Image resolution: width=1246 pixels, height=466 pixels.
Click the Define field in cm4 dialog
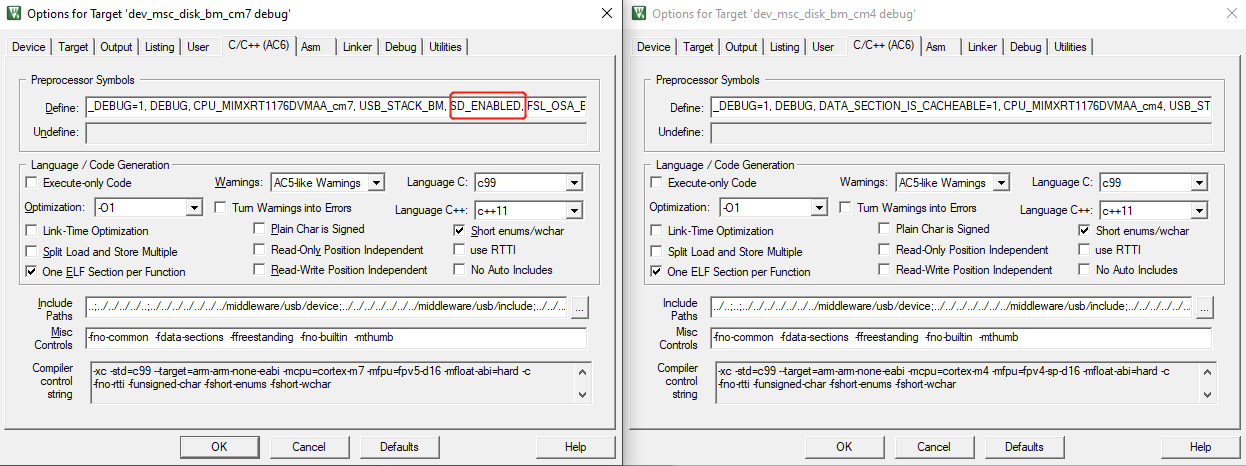(961, 106)
